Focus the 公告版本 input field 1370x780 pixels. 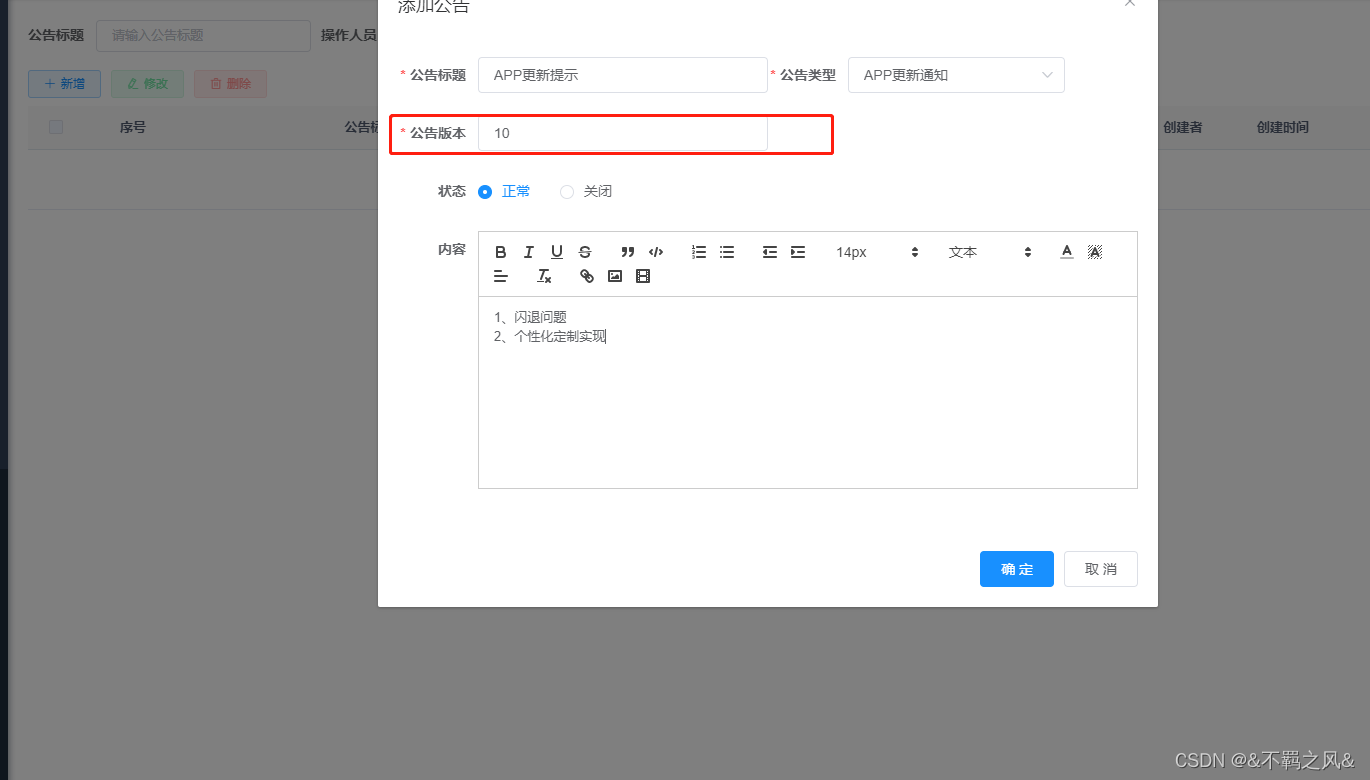[x=622, y=133]
